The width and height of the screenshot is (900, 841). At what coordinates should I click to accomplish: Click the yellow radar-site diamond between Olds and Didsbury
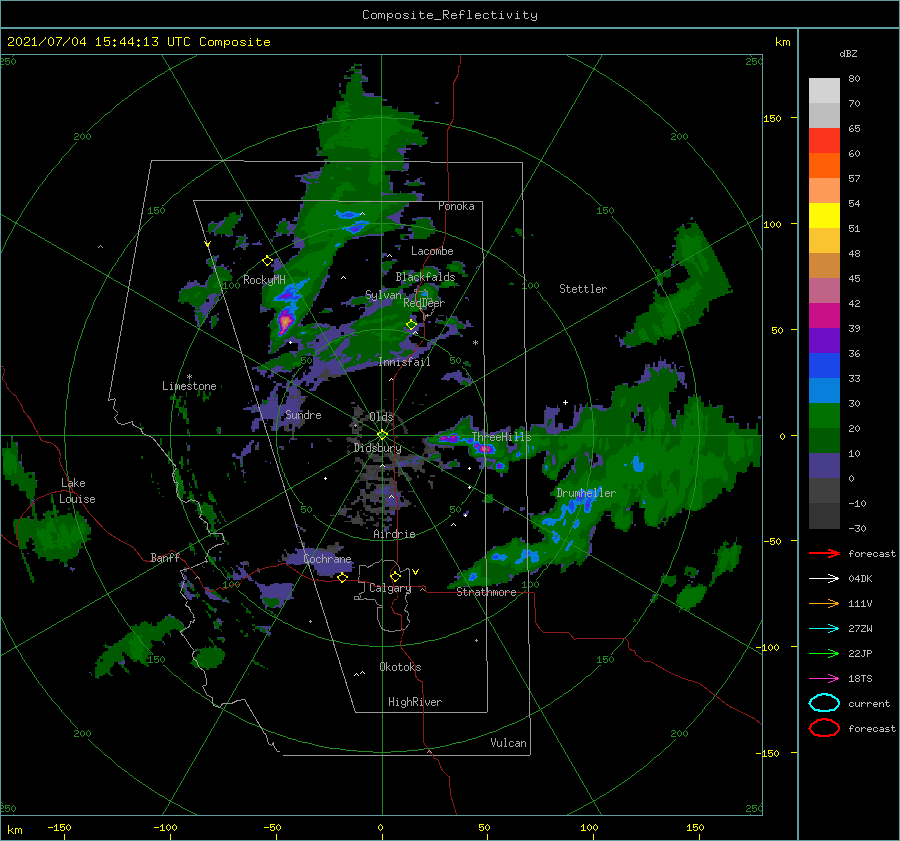pyautogui.click(x=382, y=435)
